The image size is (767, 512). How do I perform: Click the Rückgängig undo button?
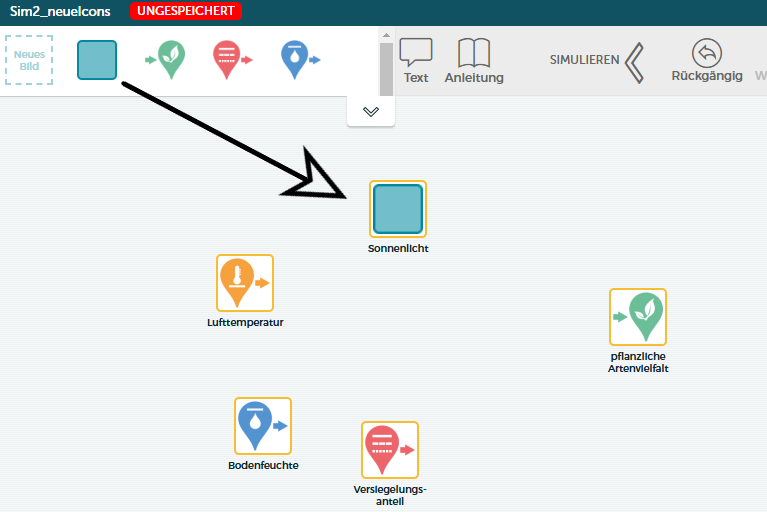click(706, 60)
